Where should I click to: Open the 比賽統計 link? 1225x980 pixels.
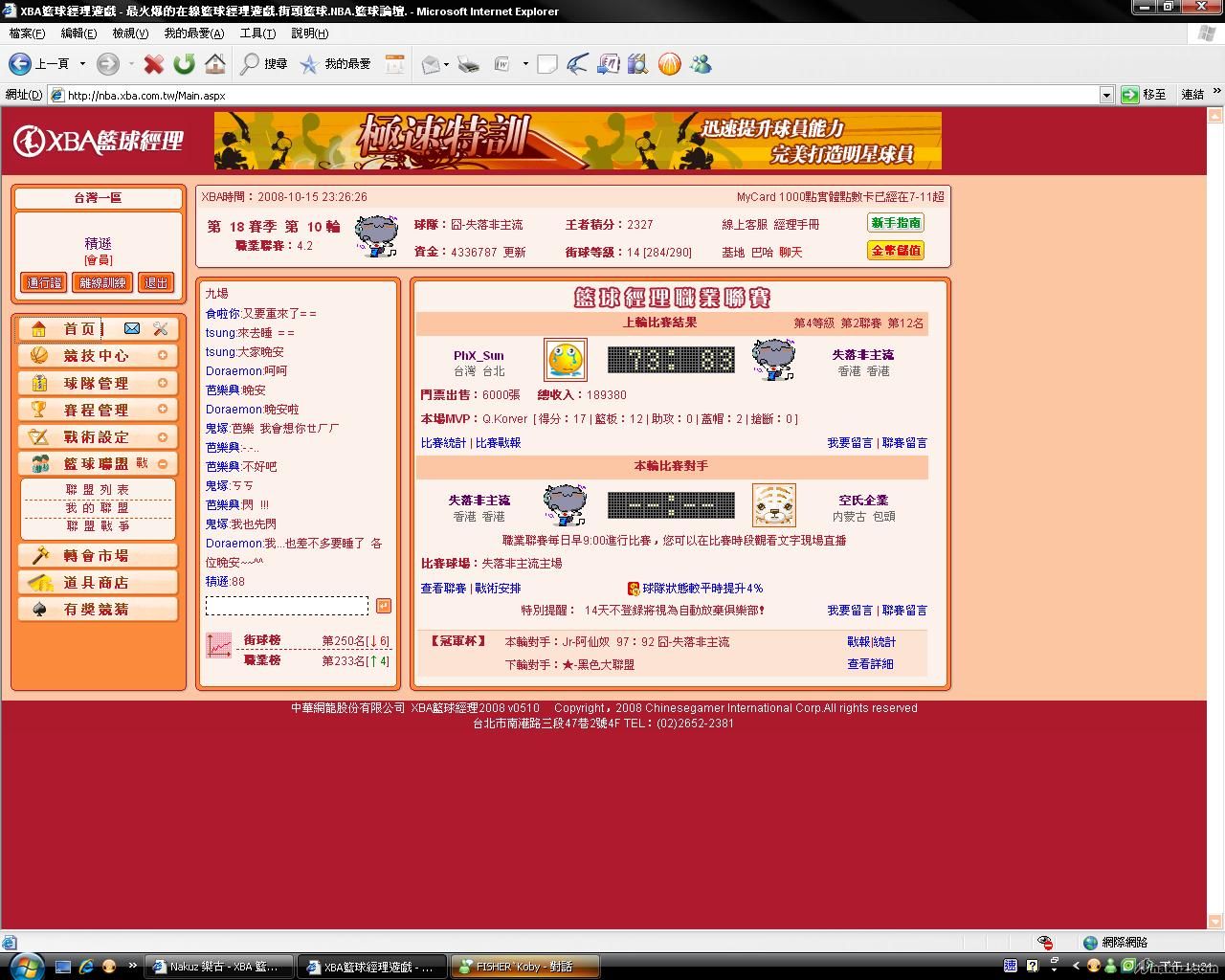click(443, 443)
